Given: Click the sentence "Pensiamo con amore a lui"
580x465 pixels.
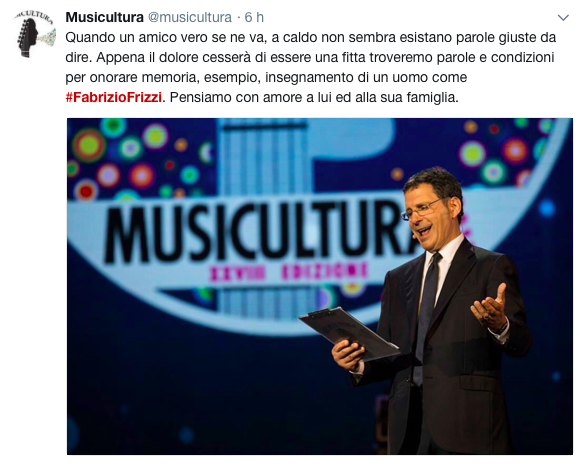Looking at the screenshot, I should 314,97.
